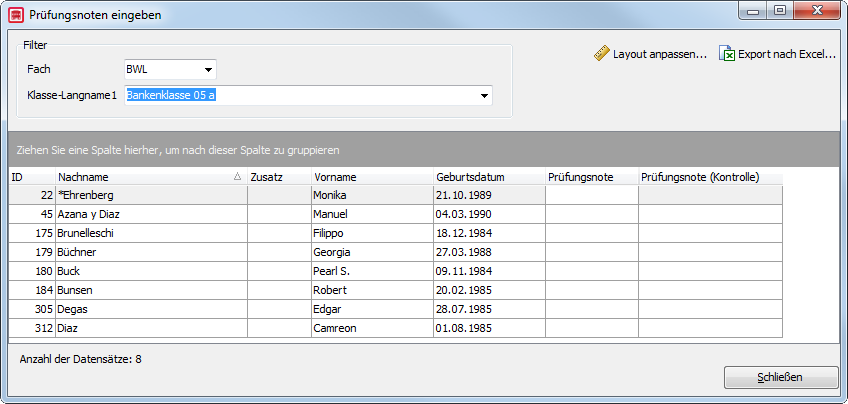
Task: Click the grey group-by-column panel
Action: [x=425, y=150]
